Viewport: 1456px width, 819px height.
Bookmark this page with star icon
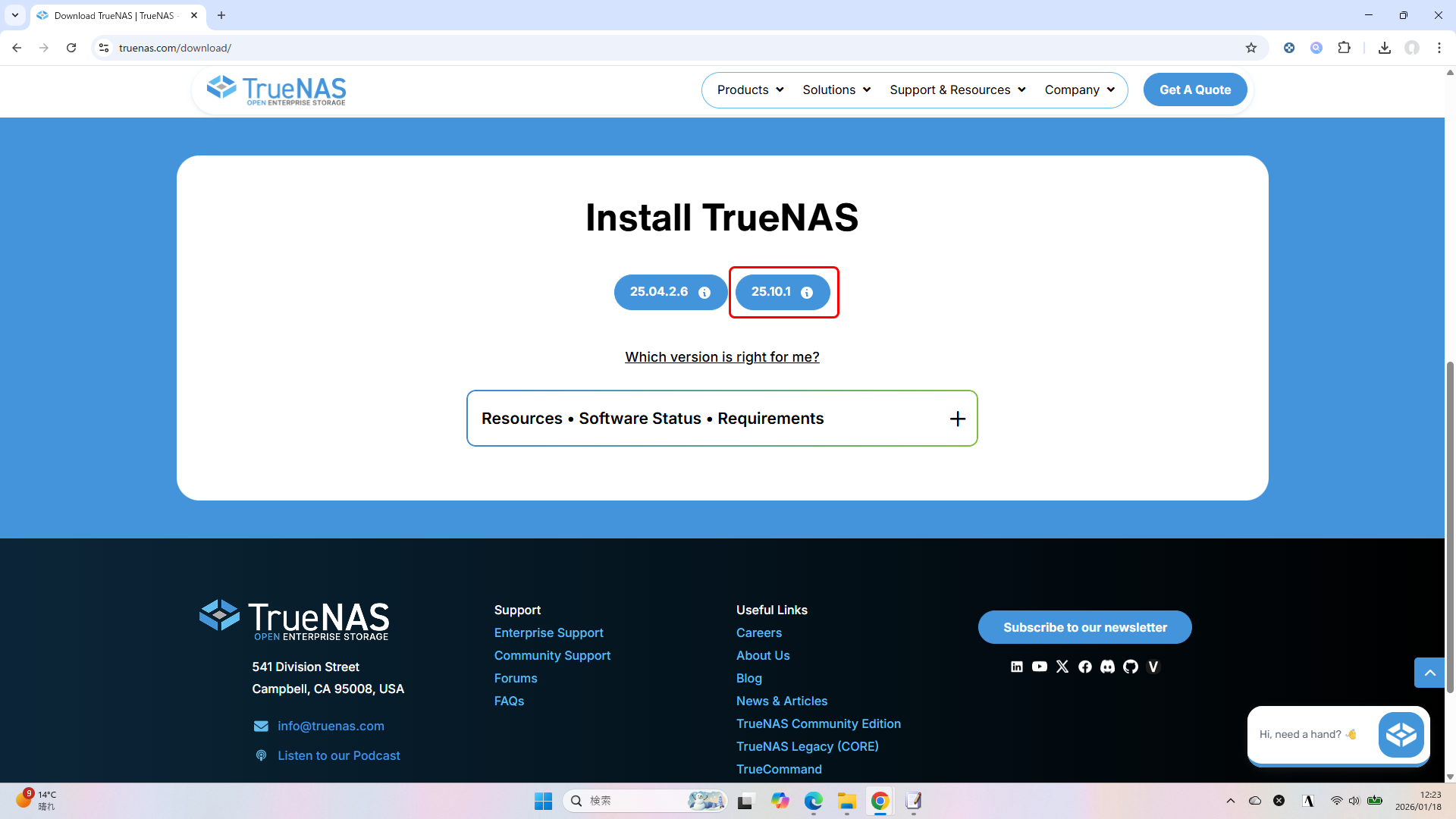pos(1251,48)
